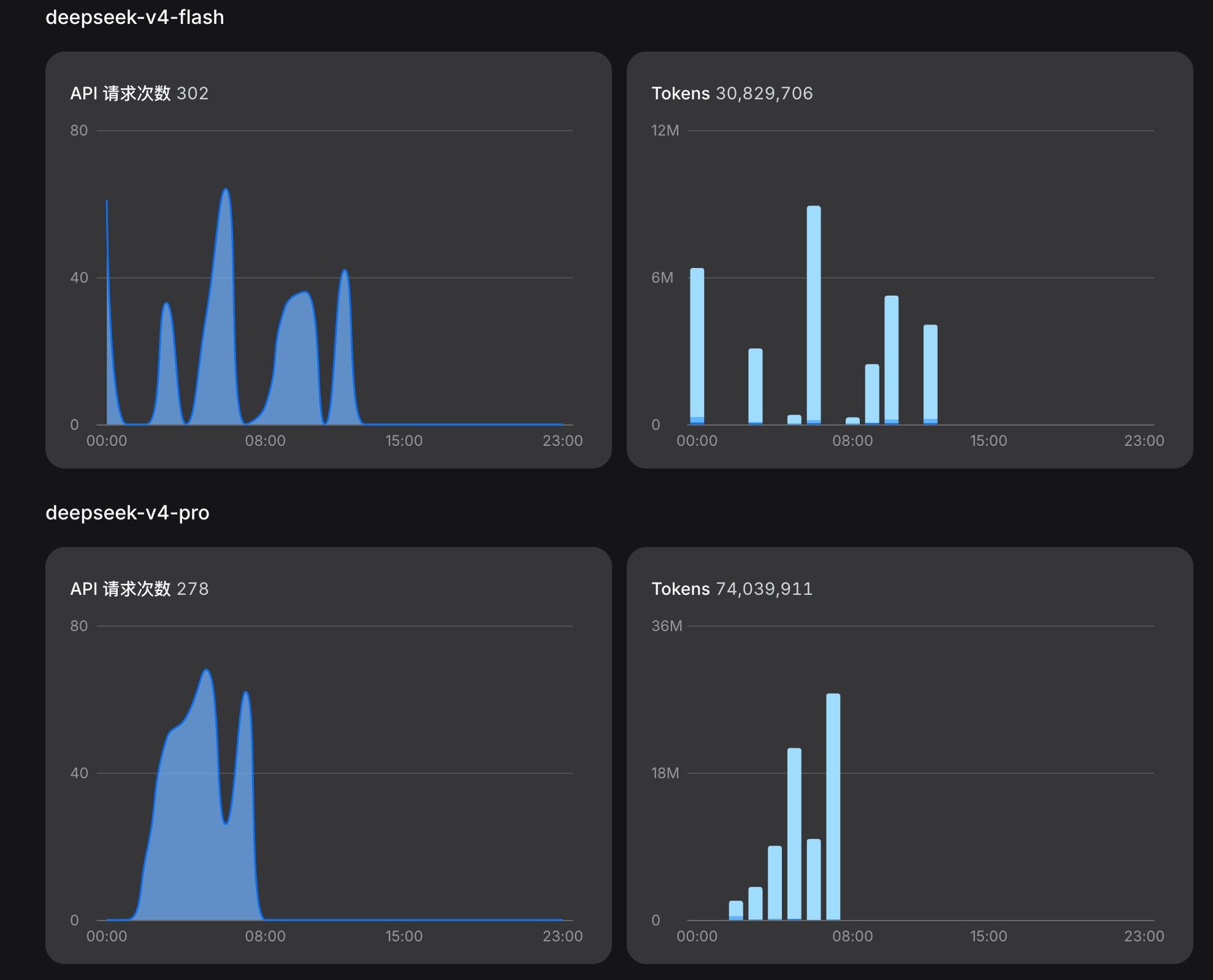Click the 08:00 label in pro Tokens chart
Viewport: 1213px width, 980px height.
pos(852,936)
